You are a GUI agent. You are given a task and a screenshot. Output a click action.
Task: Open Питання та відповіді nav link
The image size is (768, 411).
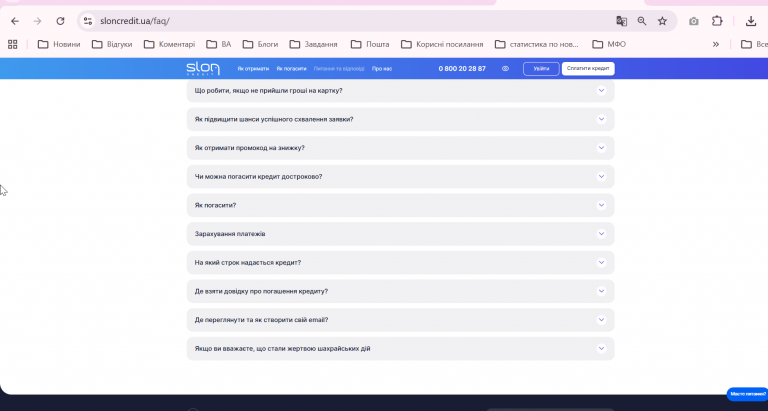339,69
